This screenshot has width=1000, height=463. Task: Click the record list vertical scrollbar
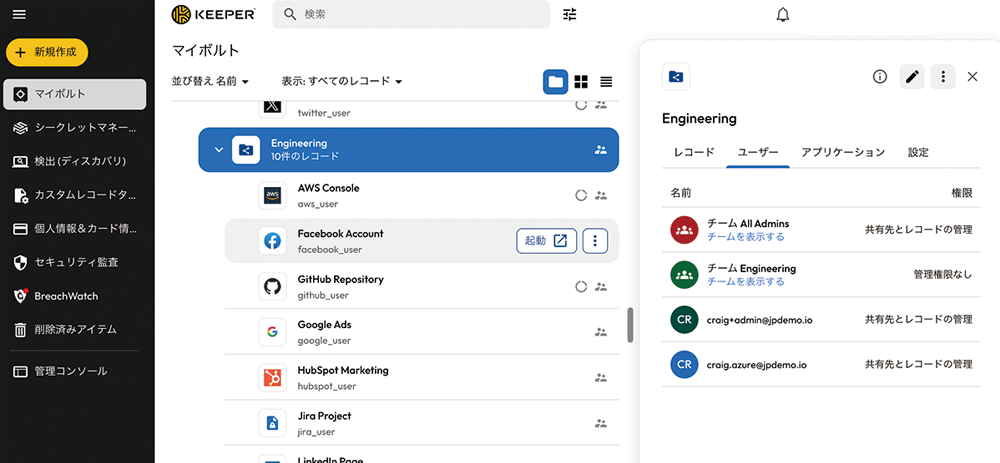(x=630, y=325)
